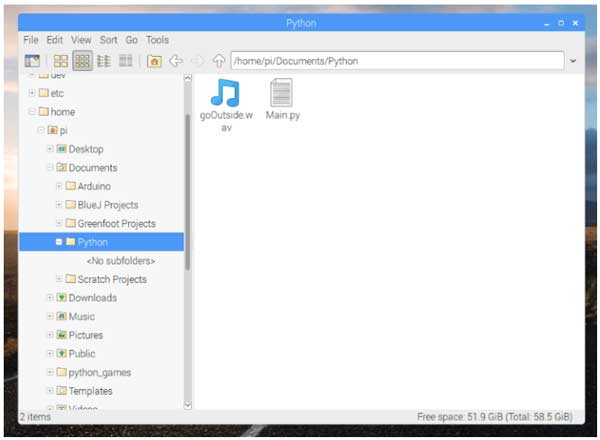Click the new window toolbar icon
Screen dimensions: 600x440
tap(32, 61)
